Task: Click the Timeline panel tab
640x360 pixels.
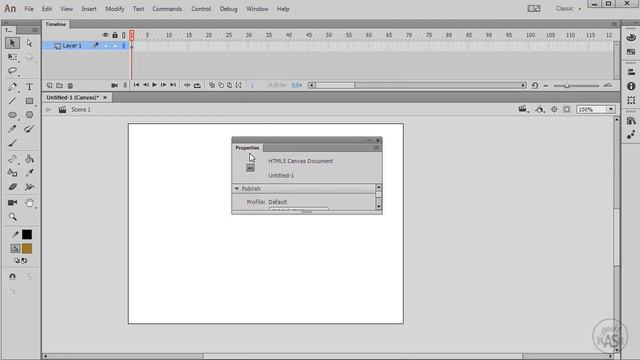Action: (x=56, y=24)
